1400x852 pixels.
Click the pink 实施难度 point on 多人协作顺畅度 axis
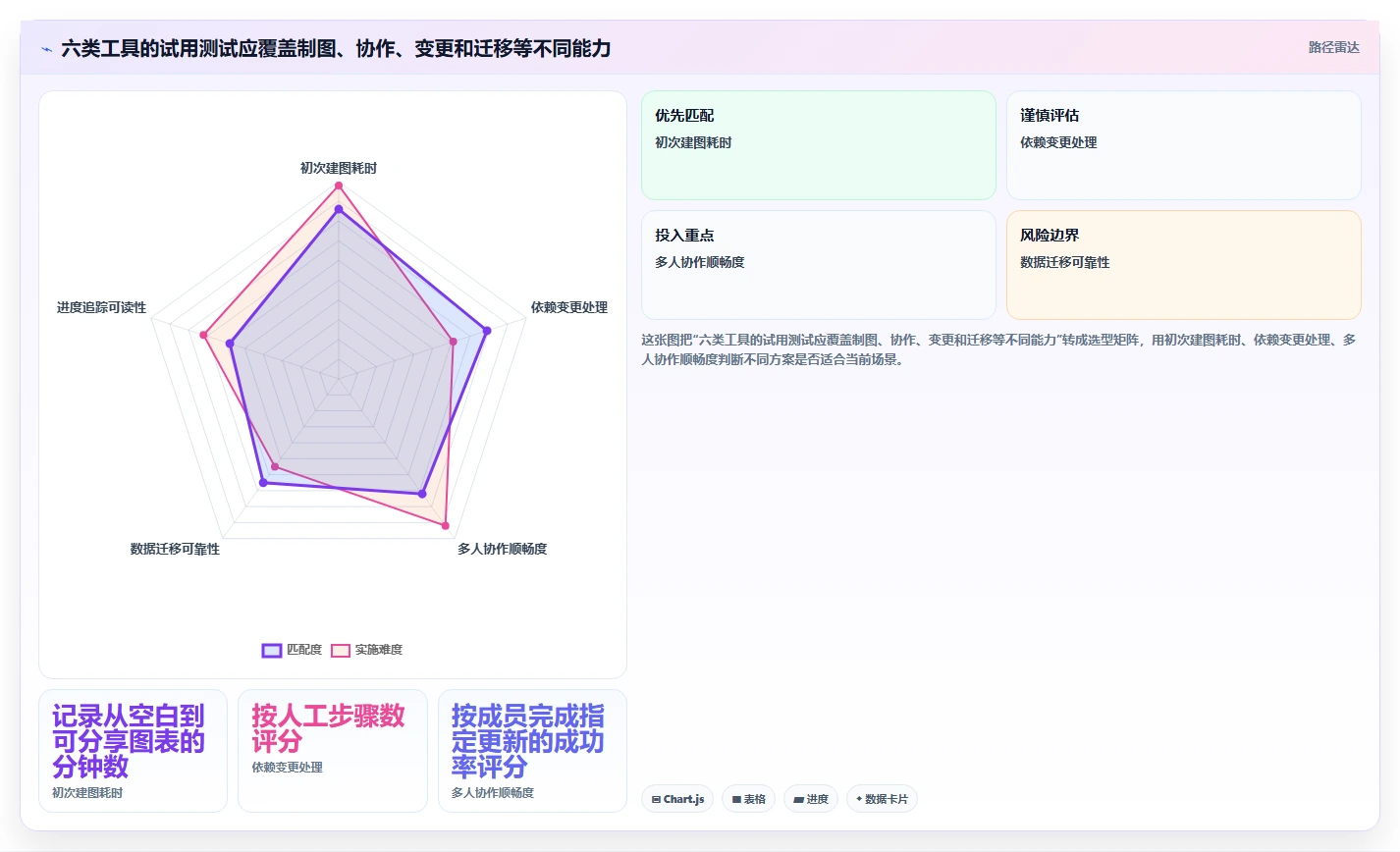point(446,526)
